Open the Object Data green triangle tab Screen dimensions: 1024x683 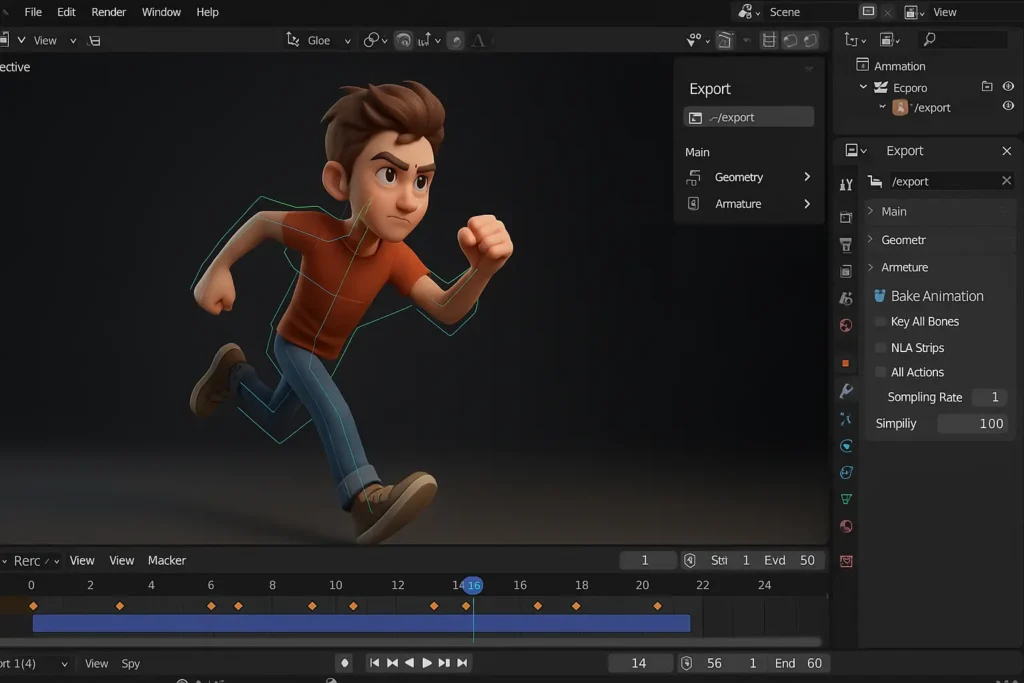[846, 499]
